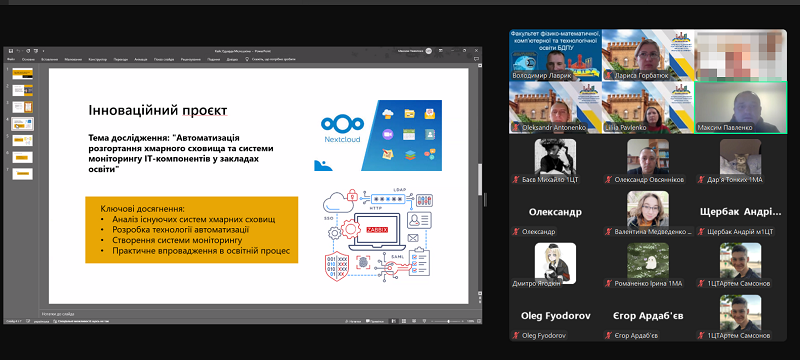Open the Конструктор ribbon tab

97,60
